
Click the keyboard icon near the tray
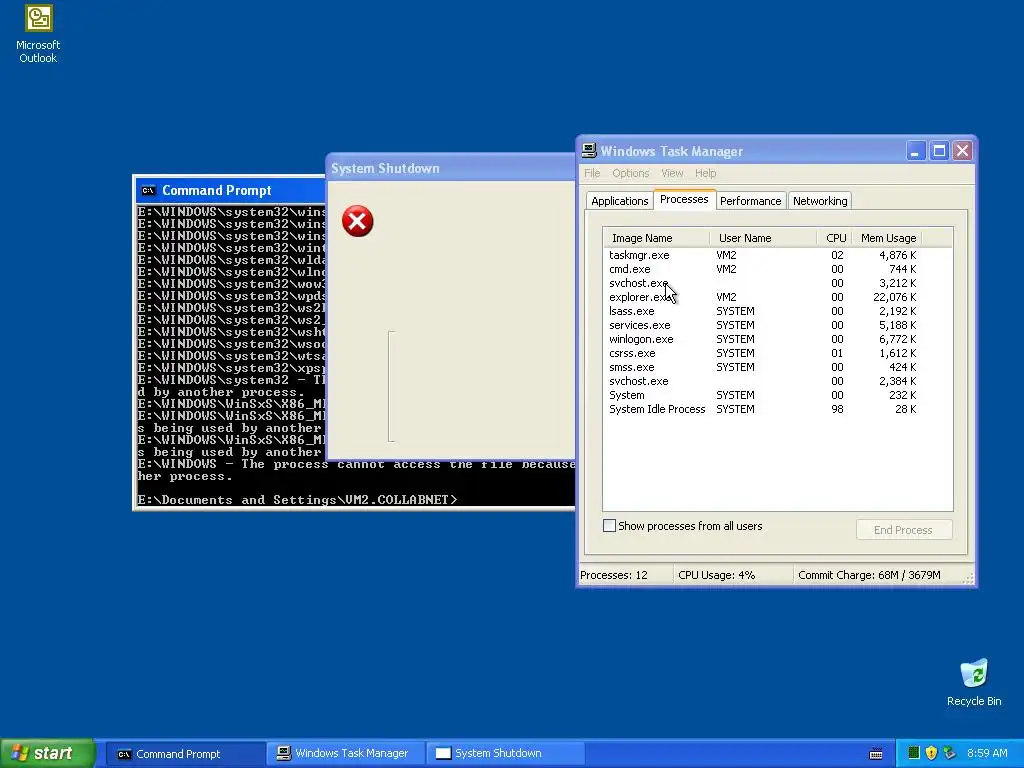click(876, 754)
